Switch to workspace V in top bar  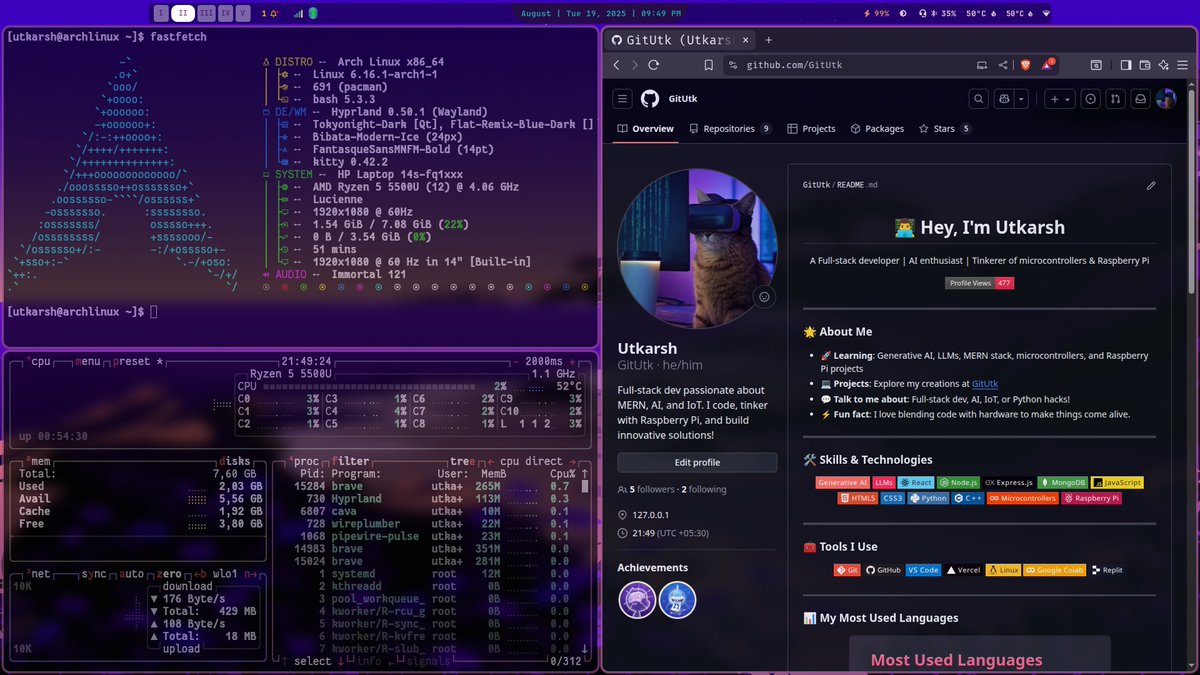[244, 14]
